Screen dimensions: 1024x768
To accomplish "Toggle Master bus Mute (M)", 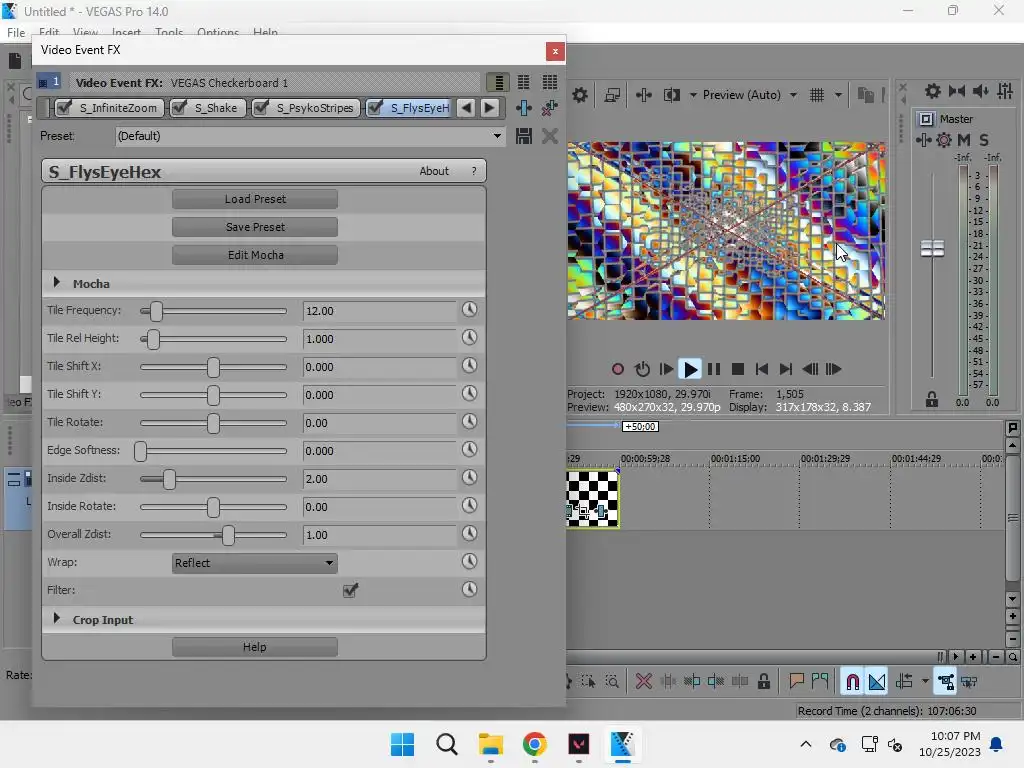I will [x=964, y=140].
